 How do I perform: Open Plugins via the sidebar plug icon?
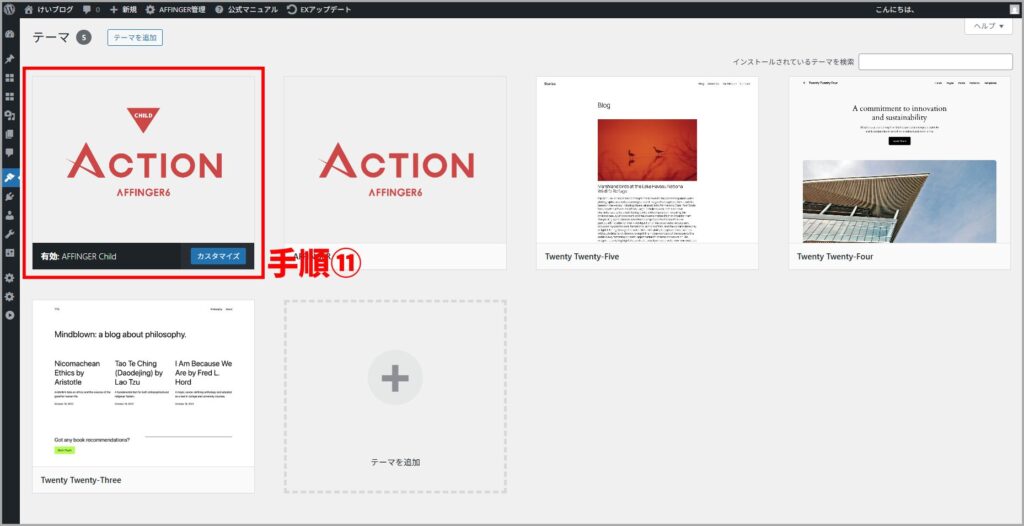(10, 197)
